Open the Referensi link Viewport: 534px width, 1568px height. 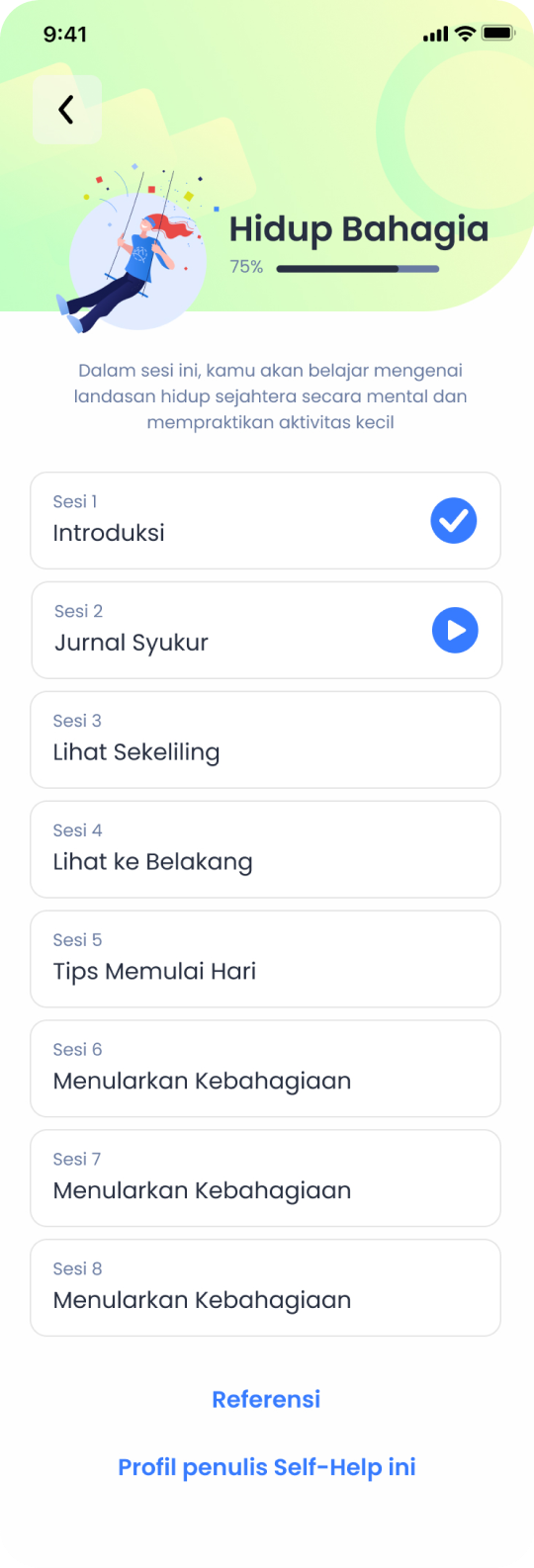pos(267,1399)
